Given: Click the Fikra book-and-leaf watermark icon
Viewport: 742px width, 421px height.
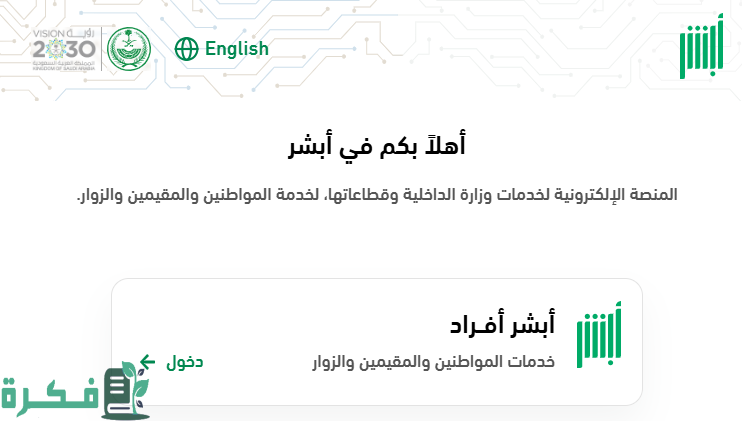Looking at the screenshot, I should coord(129,390).
